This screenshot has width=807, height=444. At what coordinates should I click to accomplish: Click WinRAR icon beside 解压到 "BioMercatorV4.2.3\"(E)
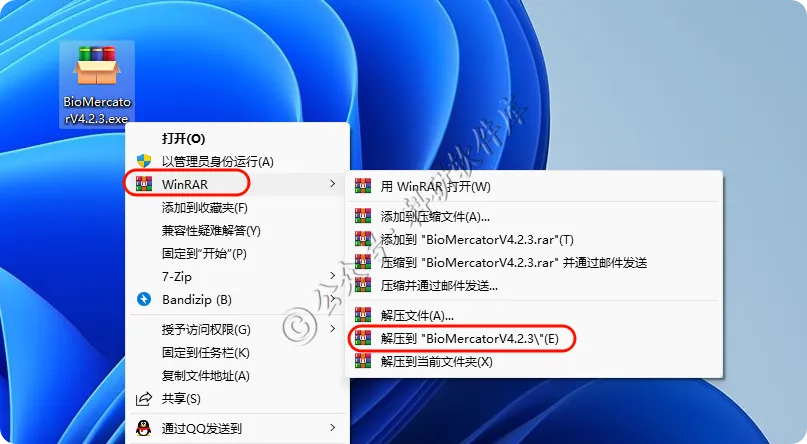click(363, 338)
